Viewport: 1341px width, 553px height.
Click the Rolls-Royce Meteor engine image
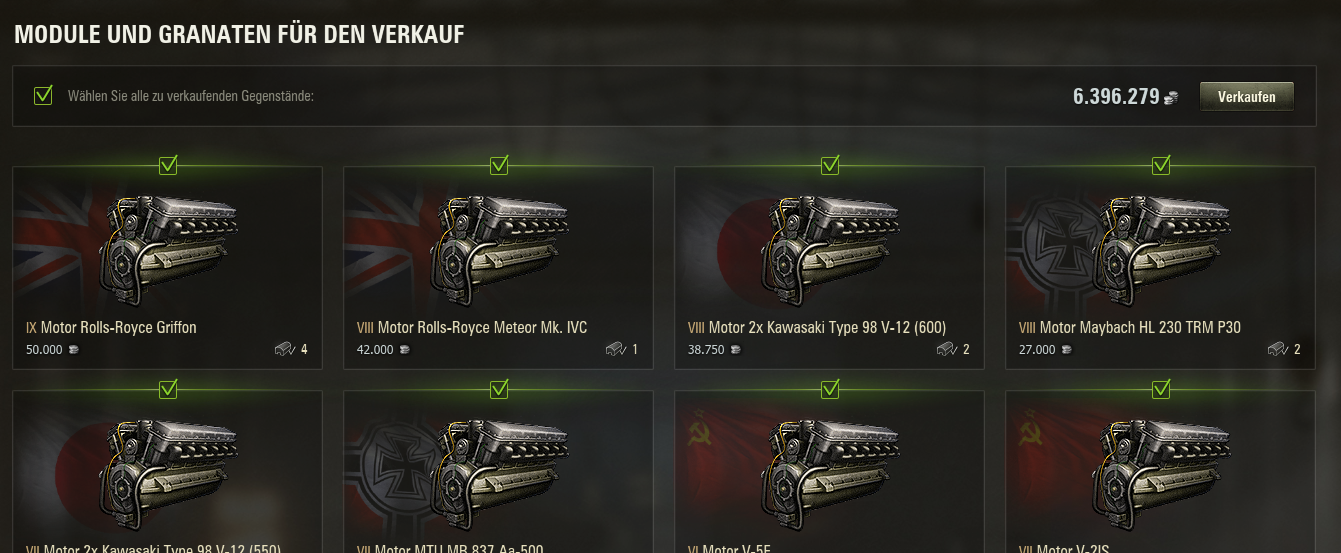coord(499,249)
